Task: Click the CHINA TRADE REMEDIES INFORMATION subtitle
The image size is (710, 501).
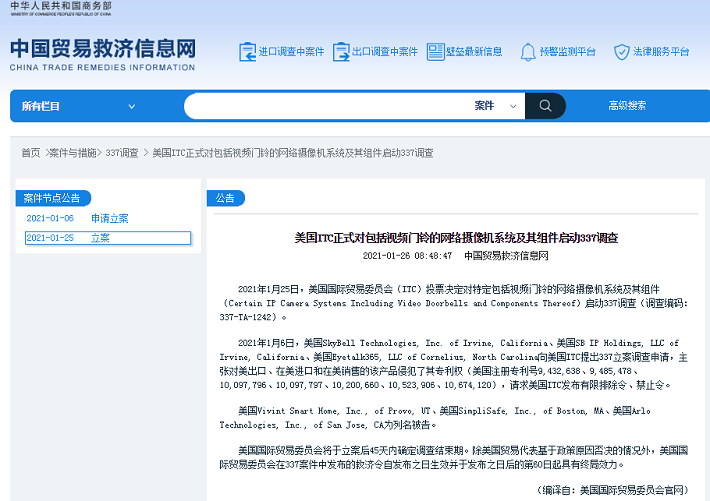Action: tap(102, 67)
